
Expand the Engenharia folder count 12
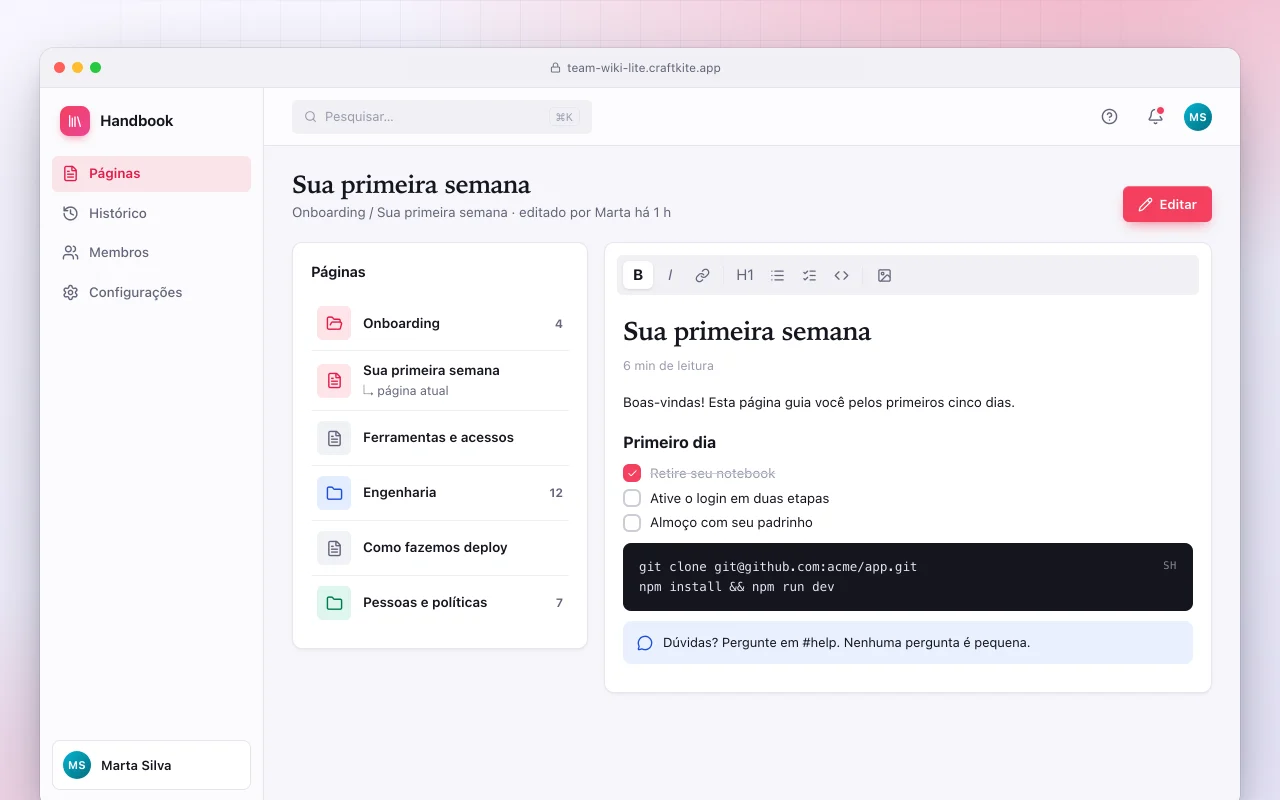(x=440, y=493)
